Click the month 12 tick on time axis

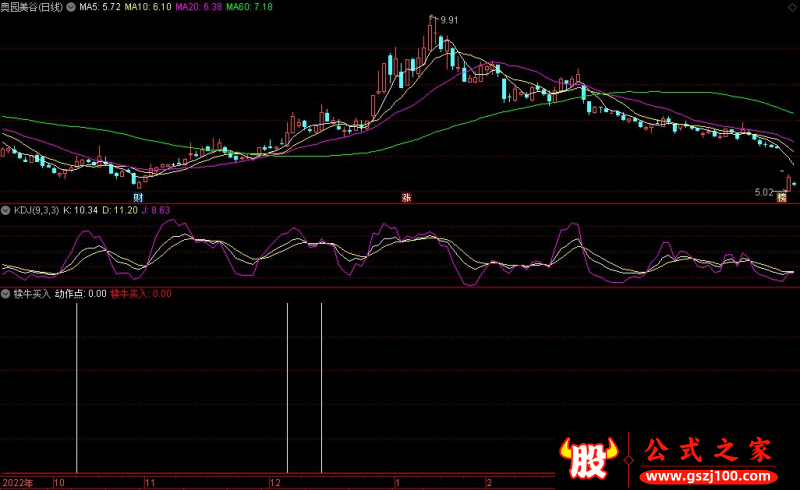pos(274,482)
